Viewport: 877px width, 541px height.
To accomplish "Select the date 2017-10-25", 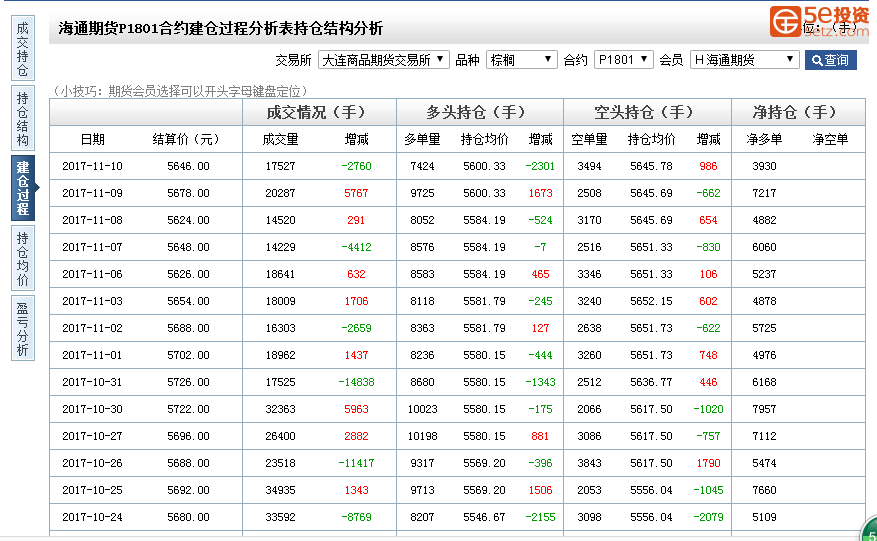I will (x=92, y=490).
